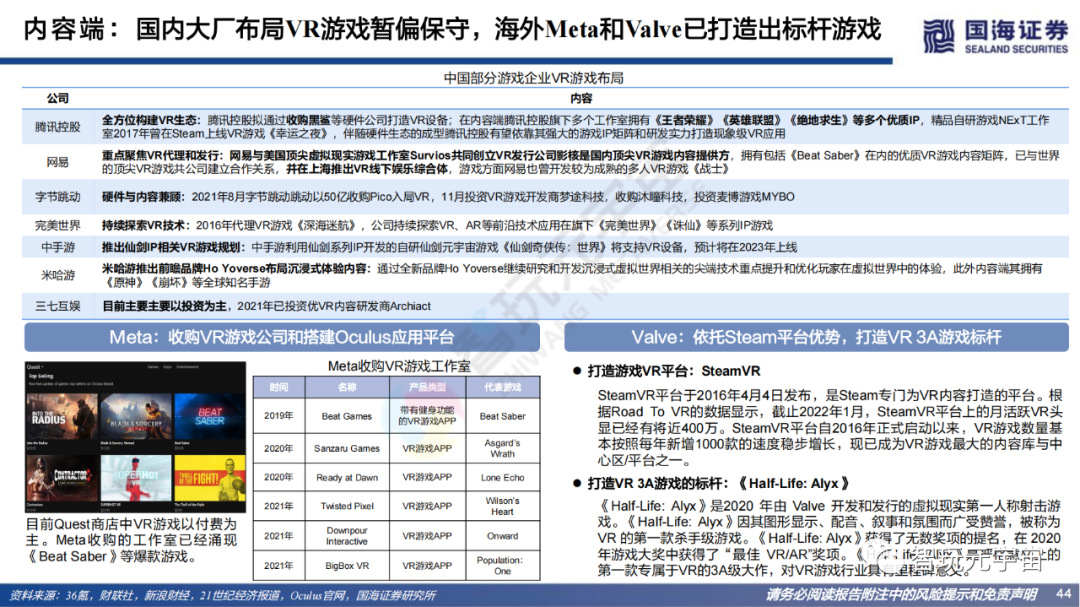This screenshot has width=1080, height=607.
Task: Select the 米哈游 company cell
Action: [x=58, y=275]
